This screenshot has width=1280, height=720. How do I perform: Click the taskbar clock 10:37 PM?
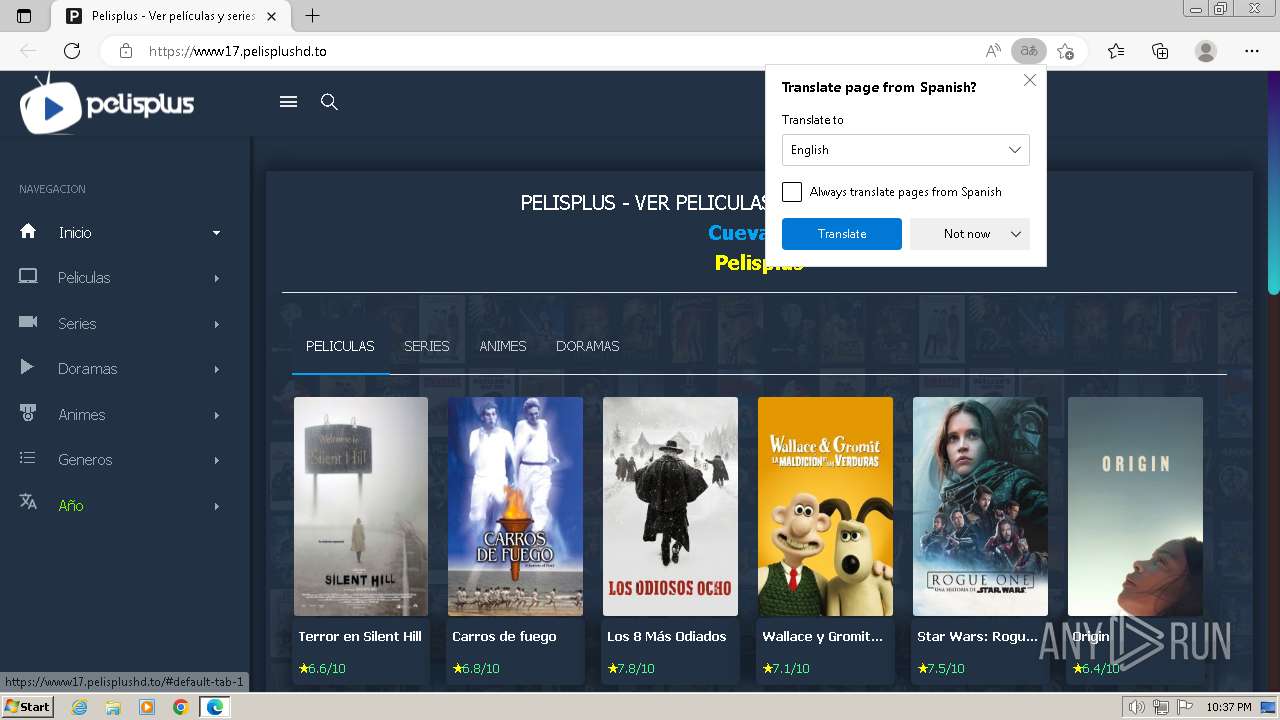coord(1228,707)
